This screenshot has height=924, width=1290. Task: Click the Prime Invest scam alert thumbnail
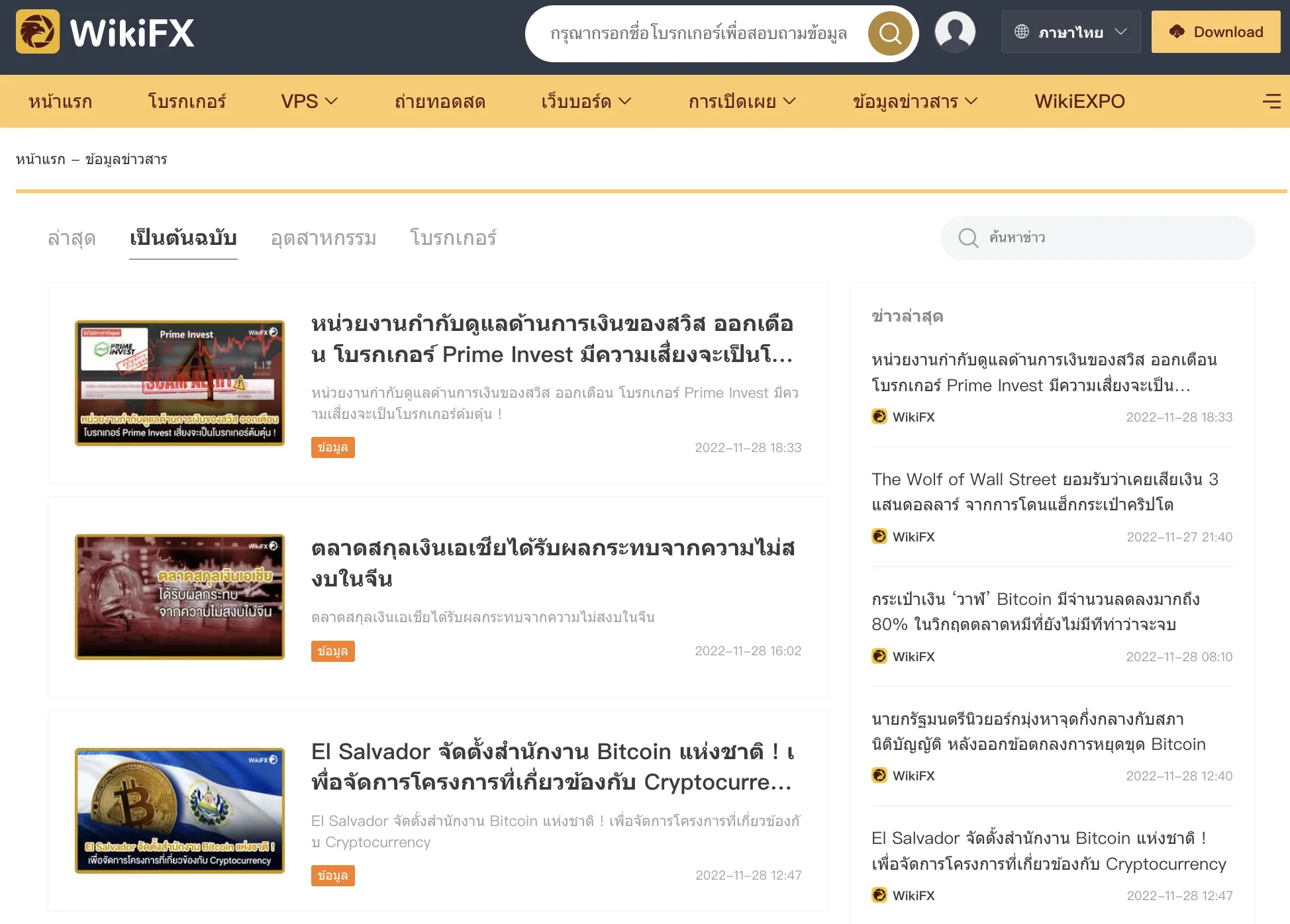click(180, 383)
